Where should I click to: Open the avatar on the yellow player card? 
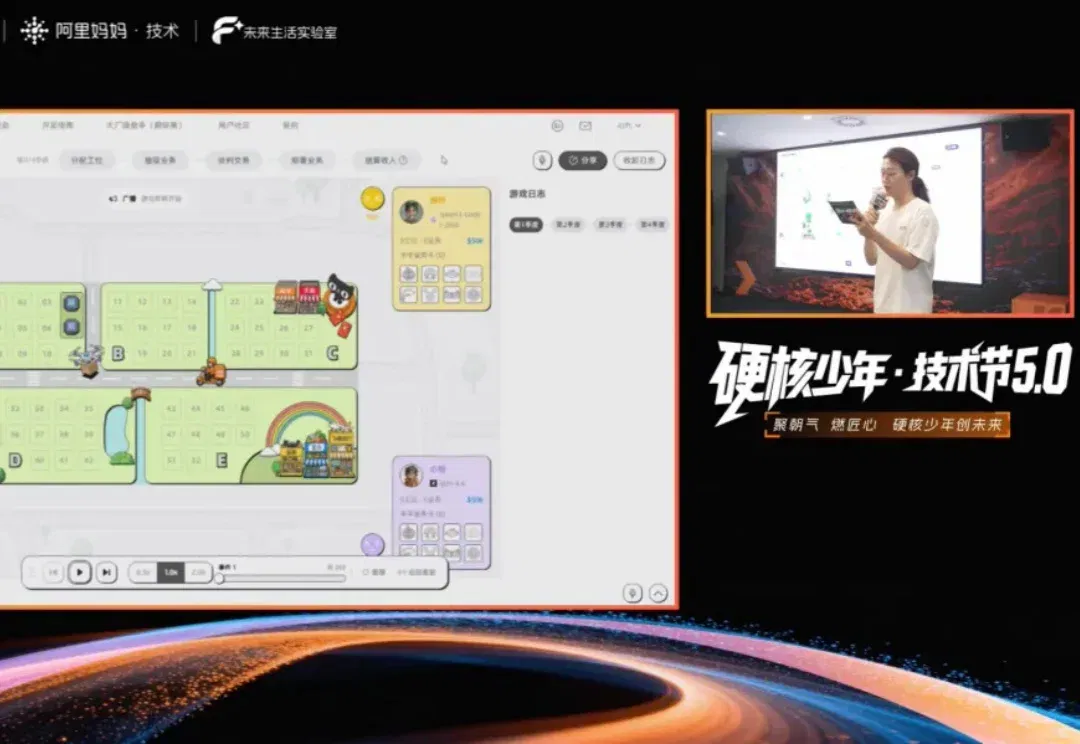click(x=411, y=211)
